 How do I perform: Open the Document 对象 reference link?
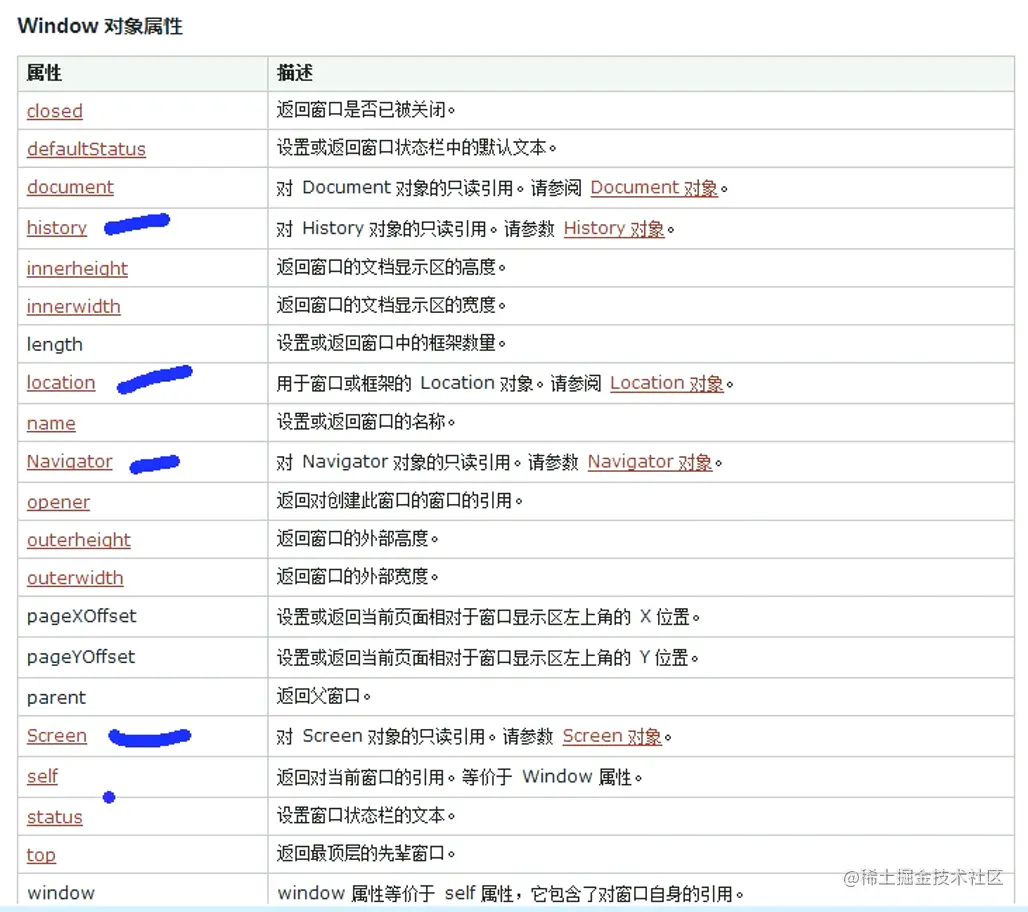(654, 187)
